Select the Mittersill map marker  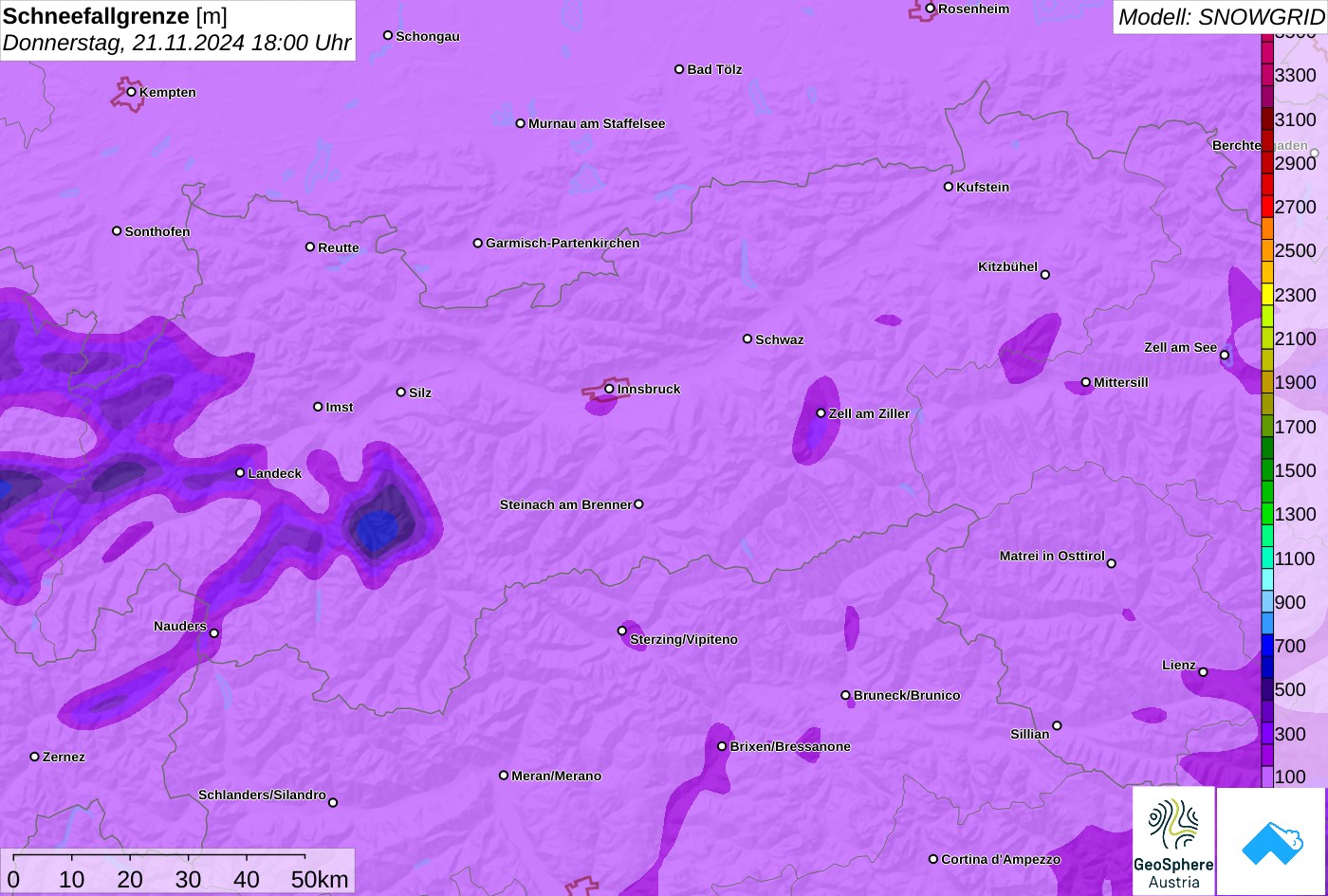[1086, 383]
